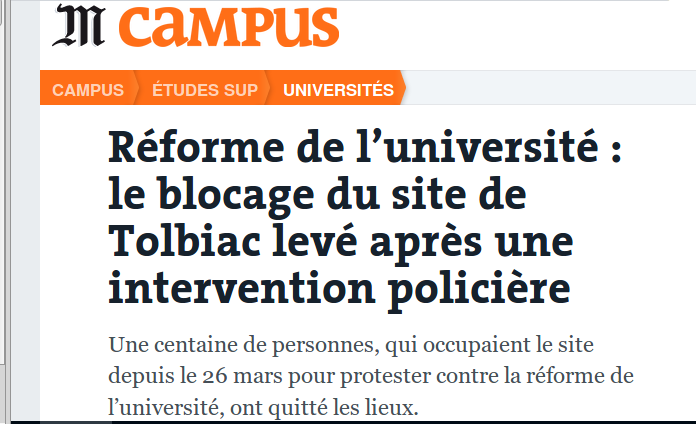
Task: Go to the CAMPUS breadcrumb section
Action: 88,90
